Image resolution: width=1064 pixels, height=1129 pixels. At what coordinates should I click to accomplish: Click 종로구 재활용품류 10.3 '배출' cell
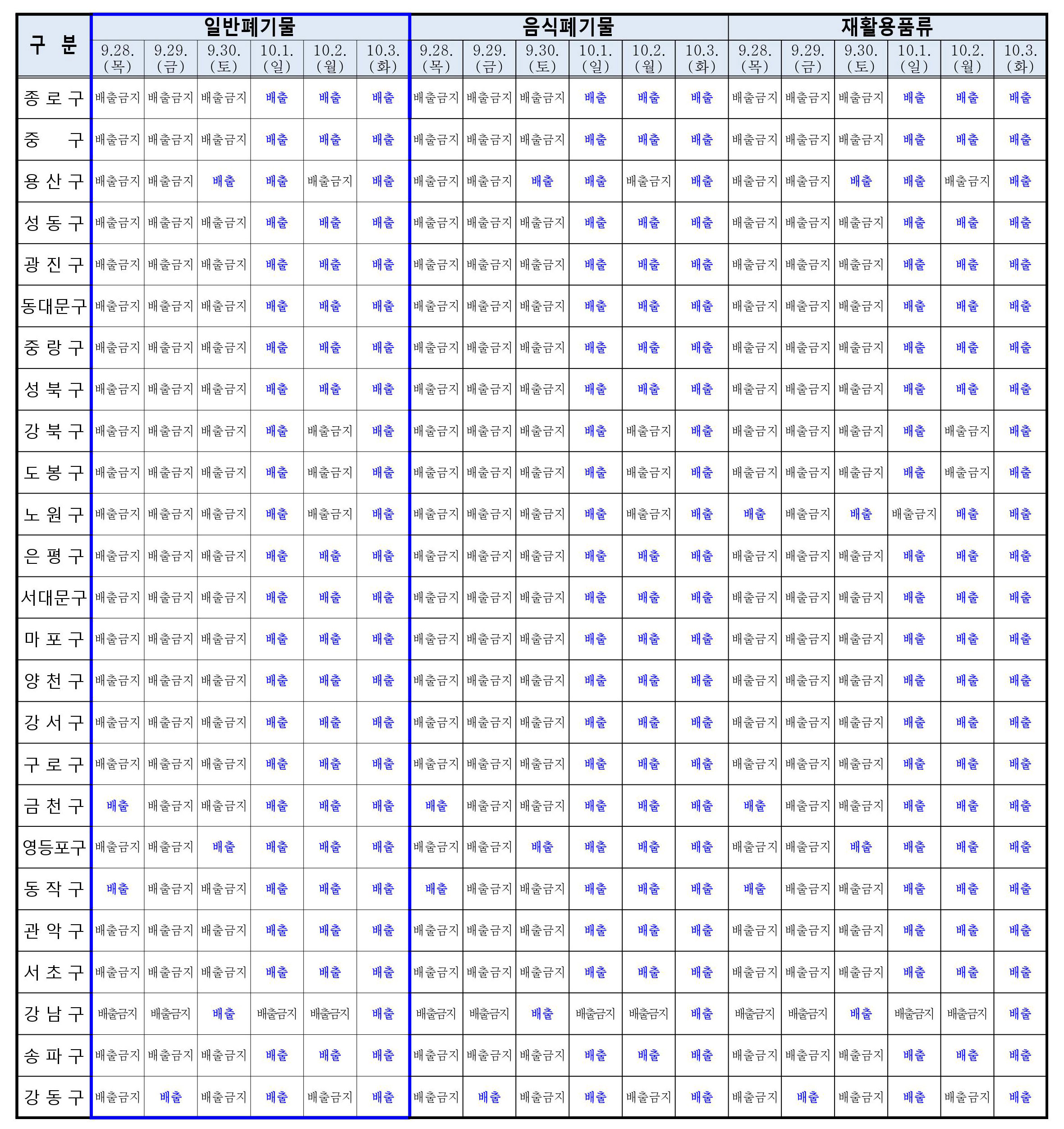[x=1020, y=98]
